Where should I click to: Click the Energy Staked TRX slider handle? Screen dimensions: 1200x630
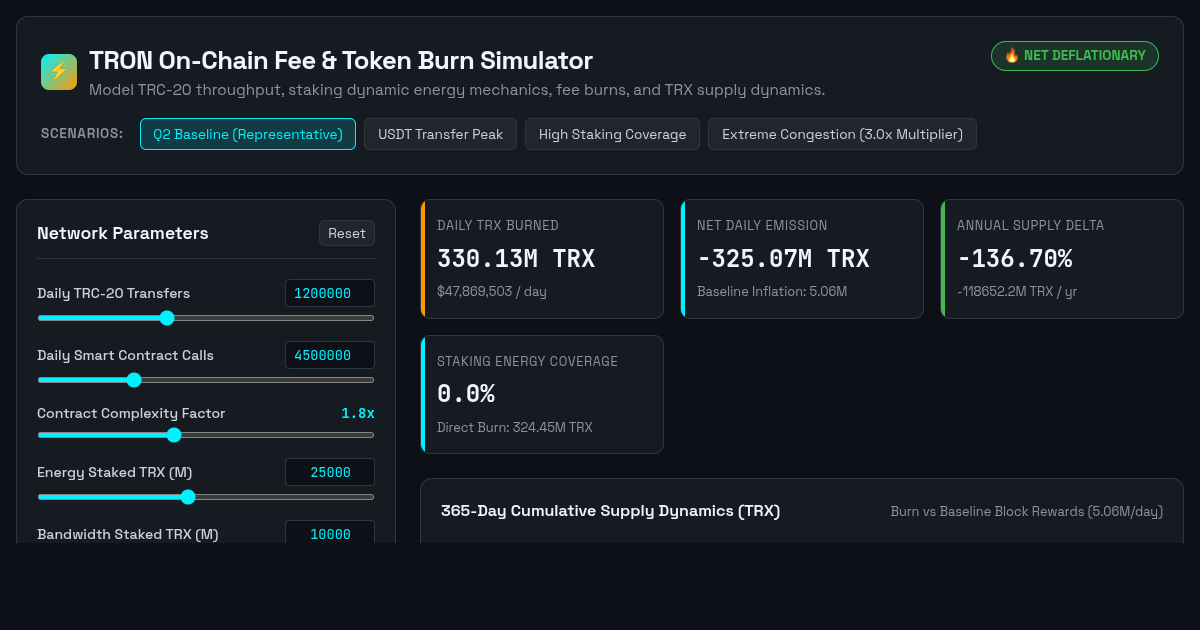[188, 497]
